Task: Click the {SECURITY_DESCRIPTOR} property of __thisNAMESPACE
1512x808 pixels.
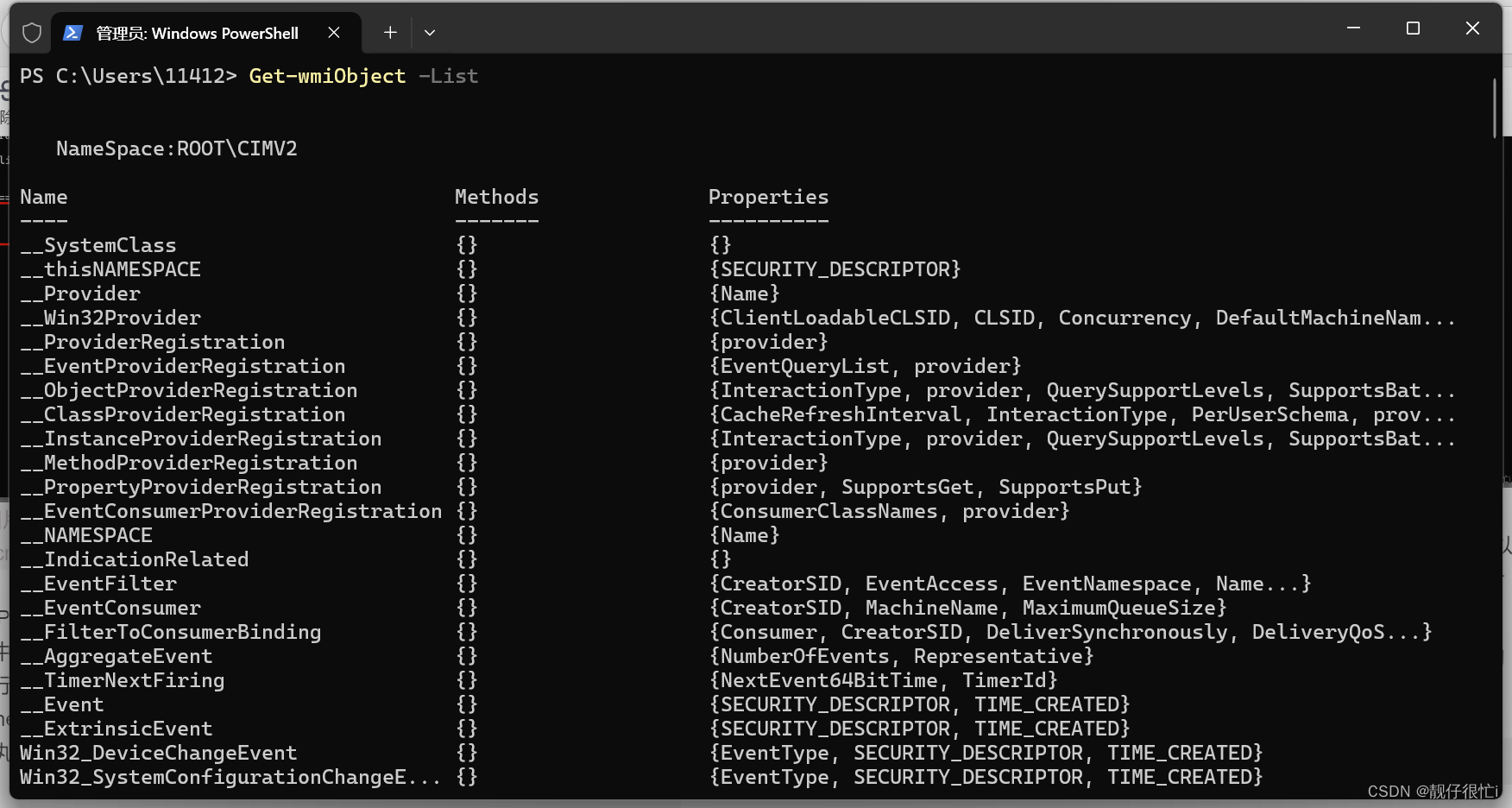Action: click(835, 269)
